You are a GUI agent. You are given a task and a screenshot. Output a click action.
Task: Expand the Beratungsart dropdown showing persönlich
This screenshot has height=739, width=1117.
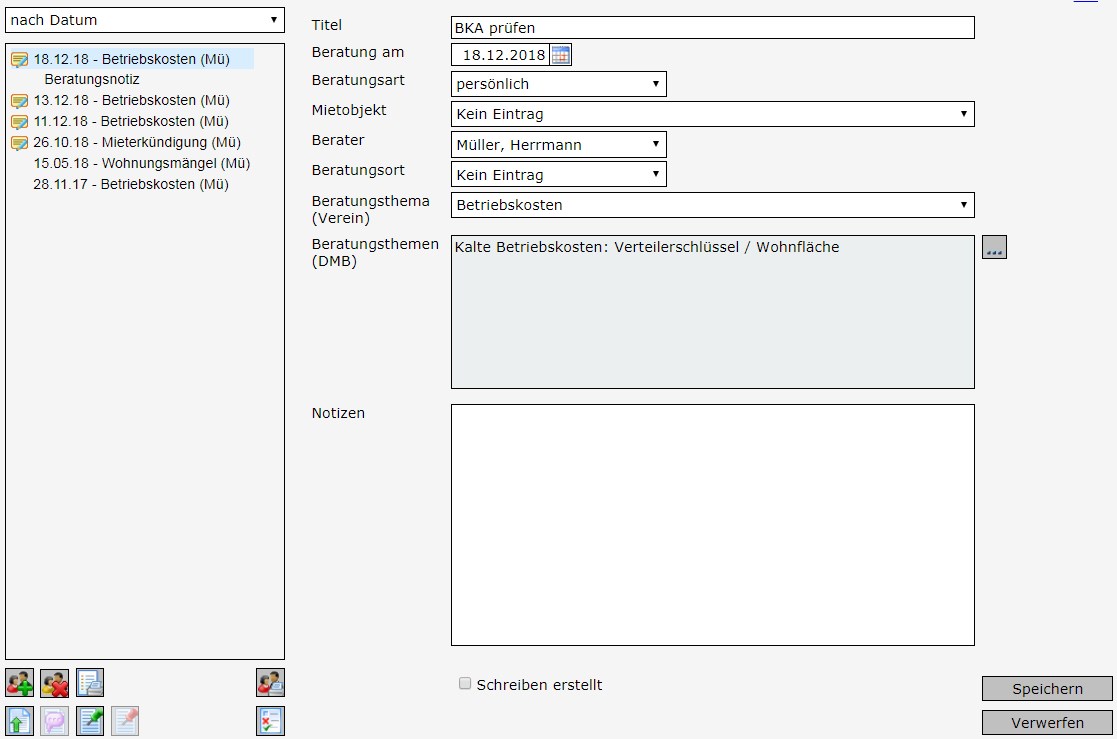click(x=558, y=84)
